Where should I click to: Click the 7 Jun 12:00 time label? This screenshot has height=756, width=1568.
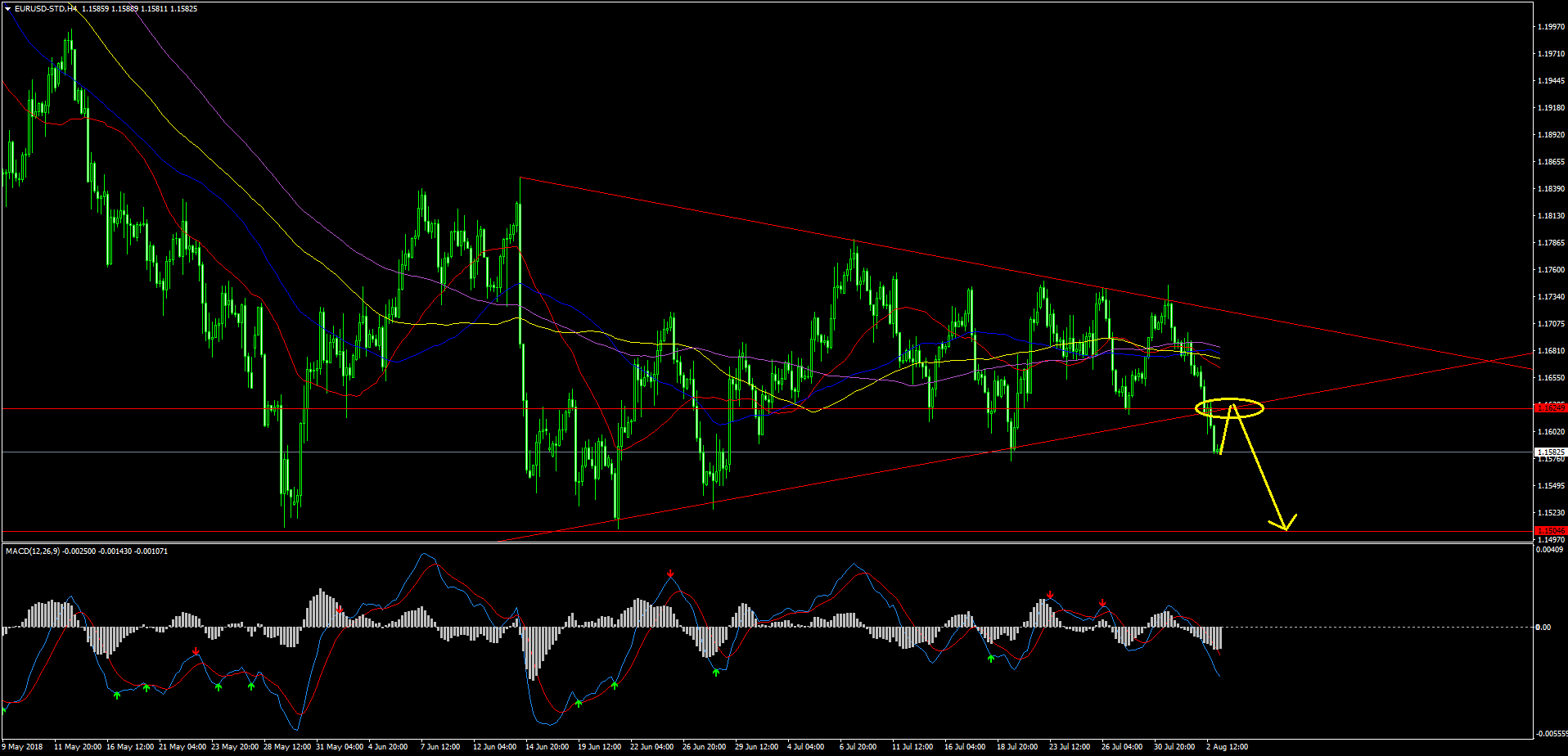pos(440,746)
